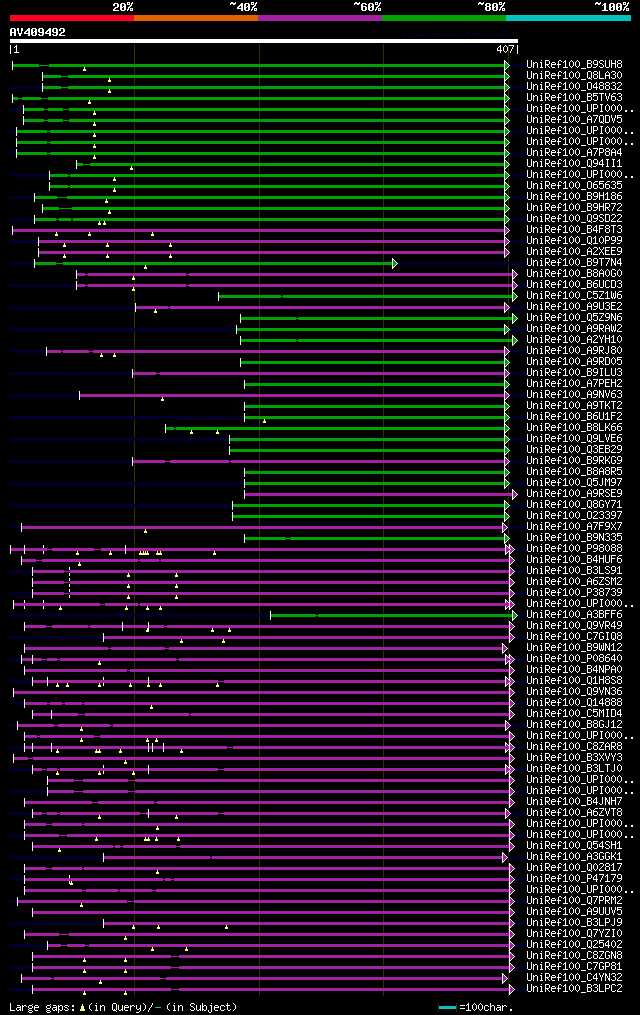Click the purple alignment bar for A7F9X7

tap(264, 528)
